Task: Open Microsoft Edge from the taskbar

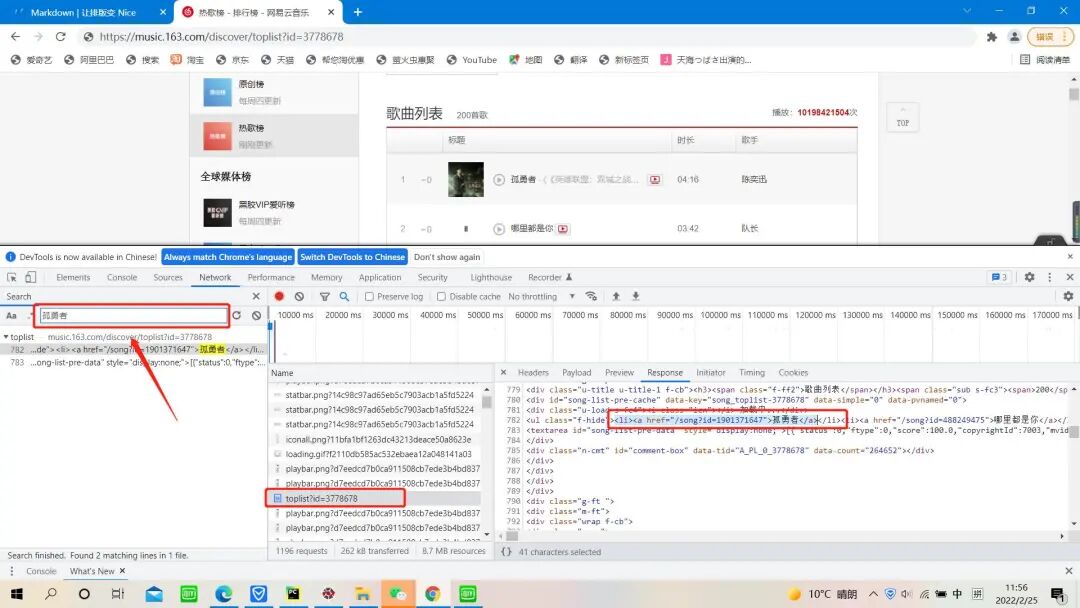Action: coord(223,594)
